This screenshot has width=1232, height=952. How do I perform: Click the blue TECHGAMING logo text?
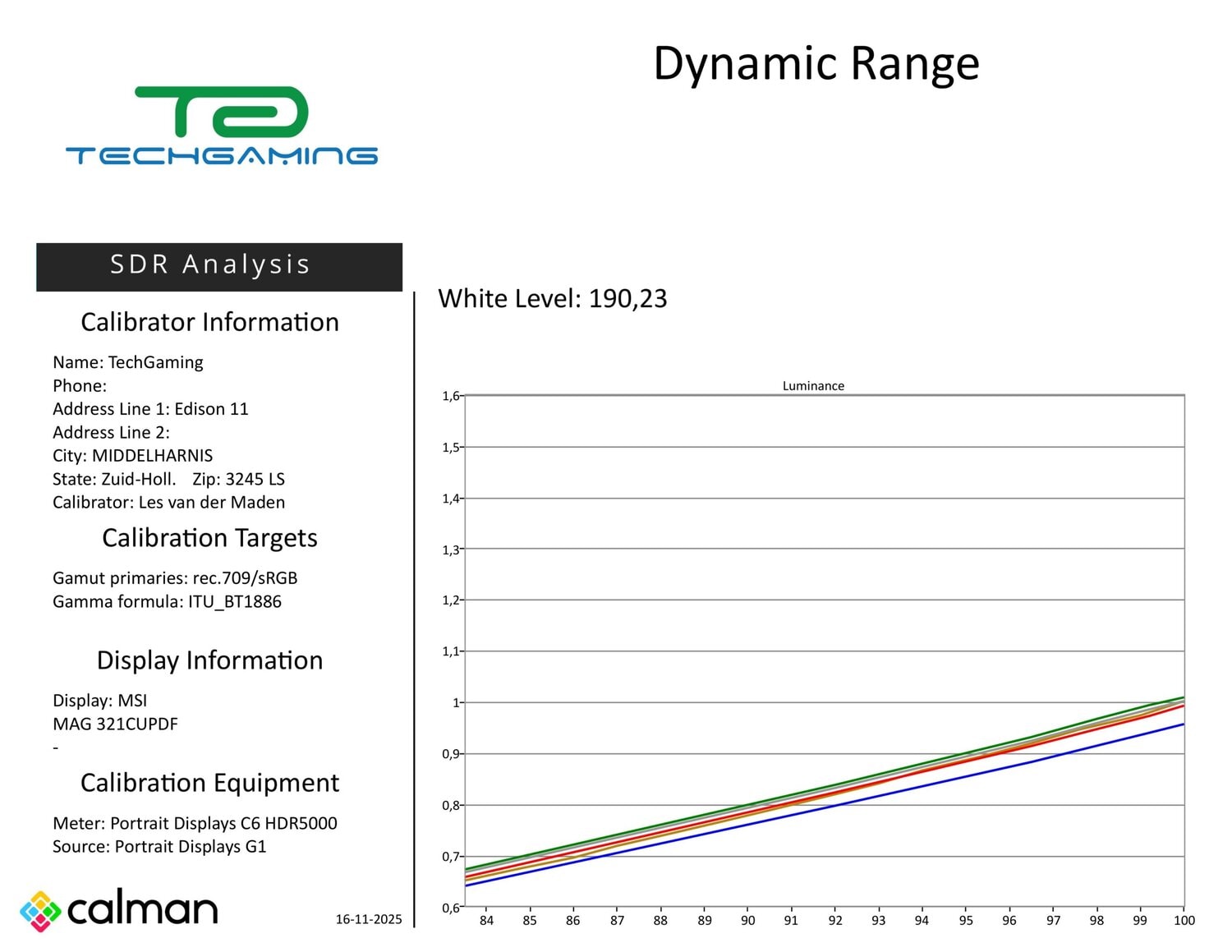[222, 156]
